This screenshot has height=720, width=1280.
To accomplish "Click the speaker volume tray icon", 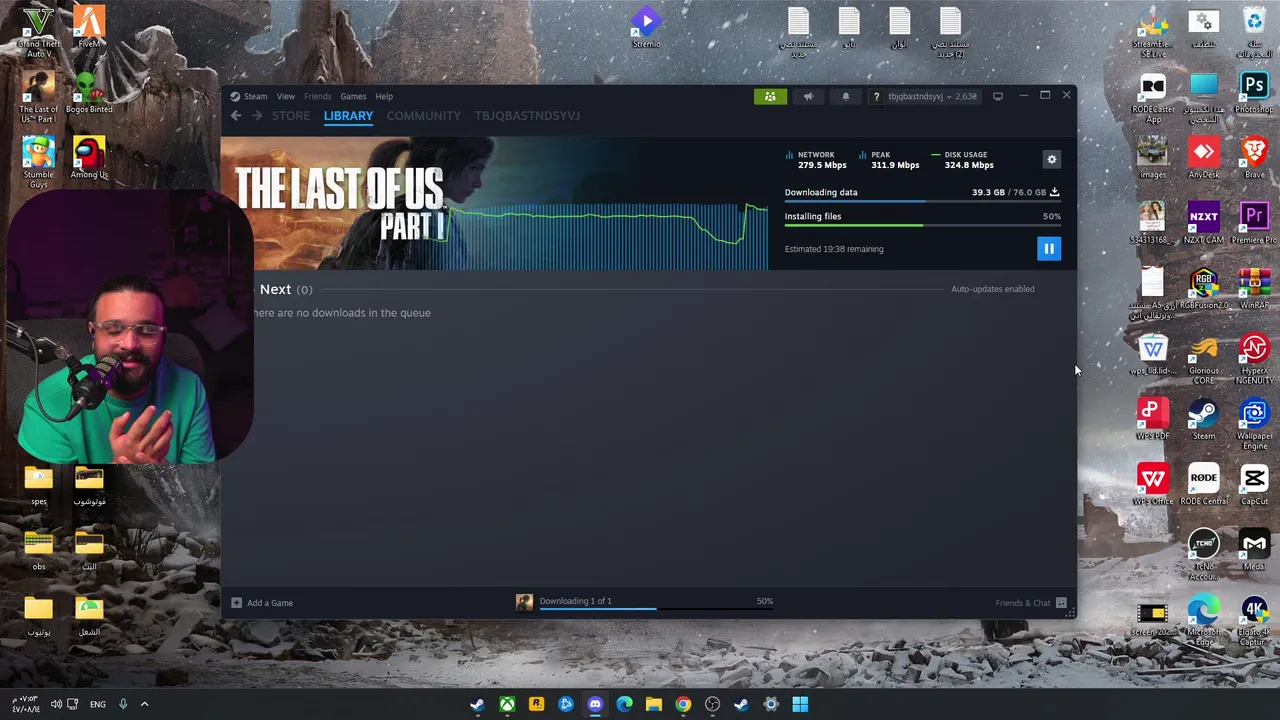I will click(x=56, y=704).
